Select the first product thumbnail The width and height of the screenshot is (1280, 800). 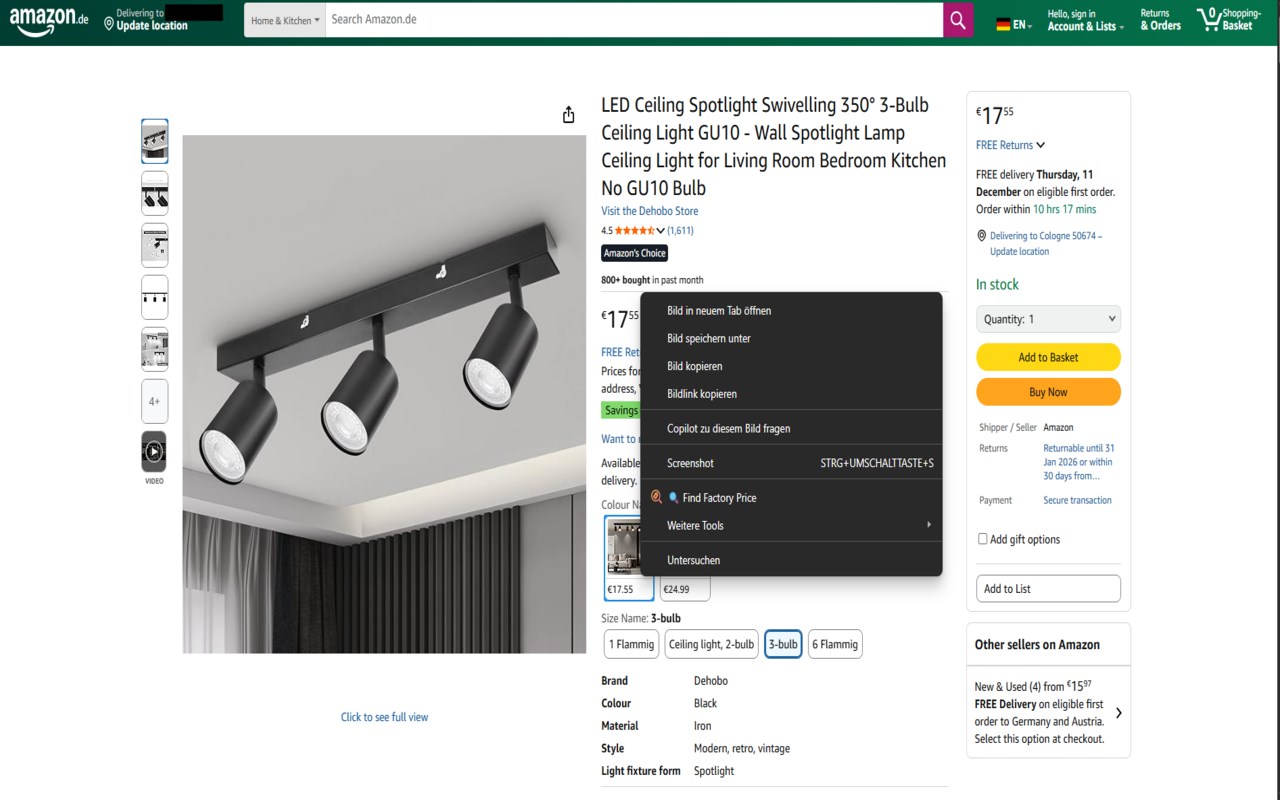pos(154,141)
